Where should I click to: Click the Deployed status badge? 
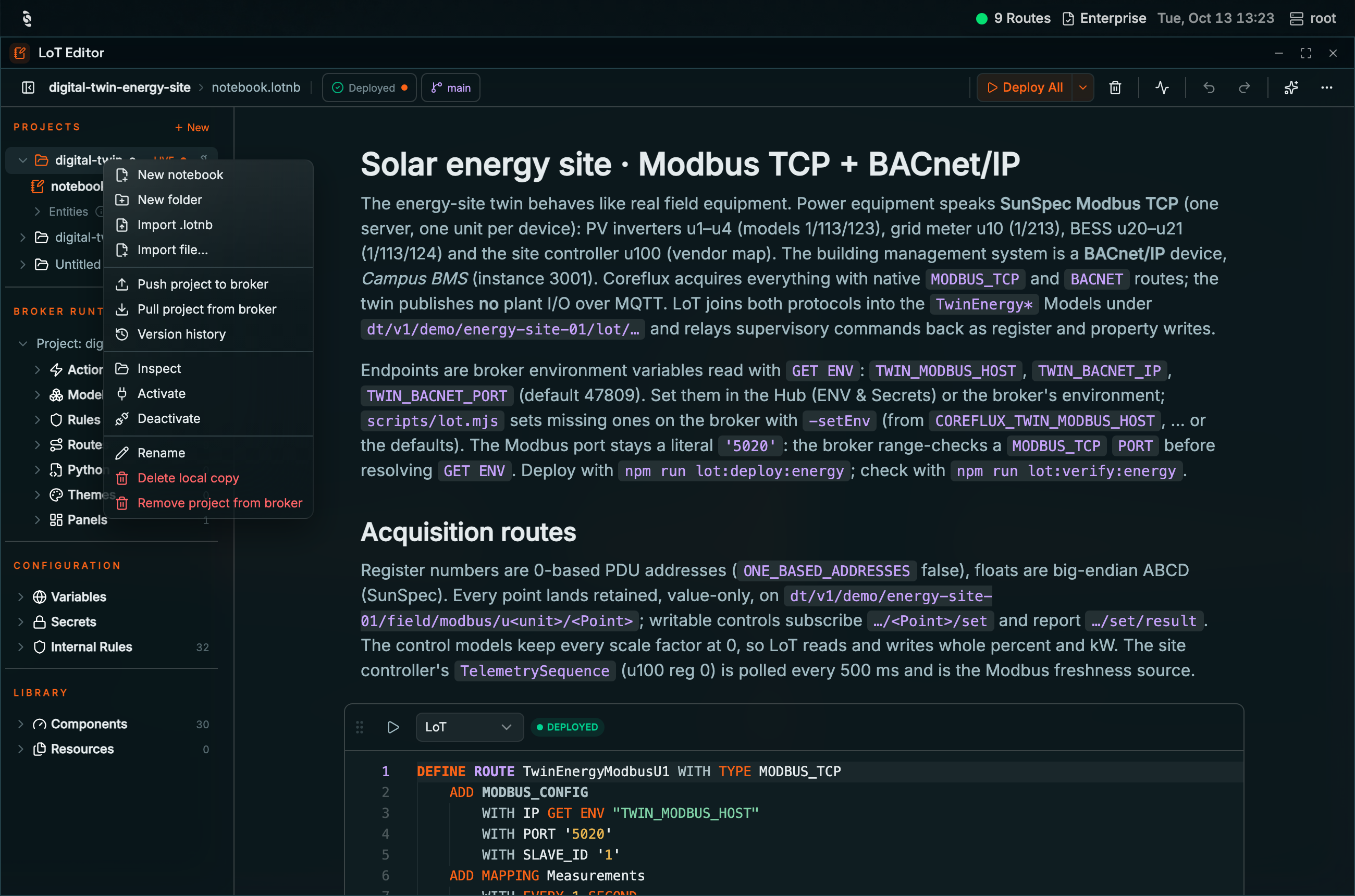pyautogui.click(x=369, y=88)
